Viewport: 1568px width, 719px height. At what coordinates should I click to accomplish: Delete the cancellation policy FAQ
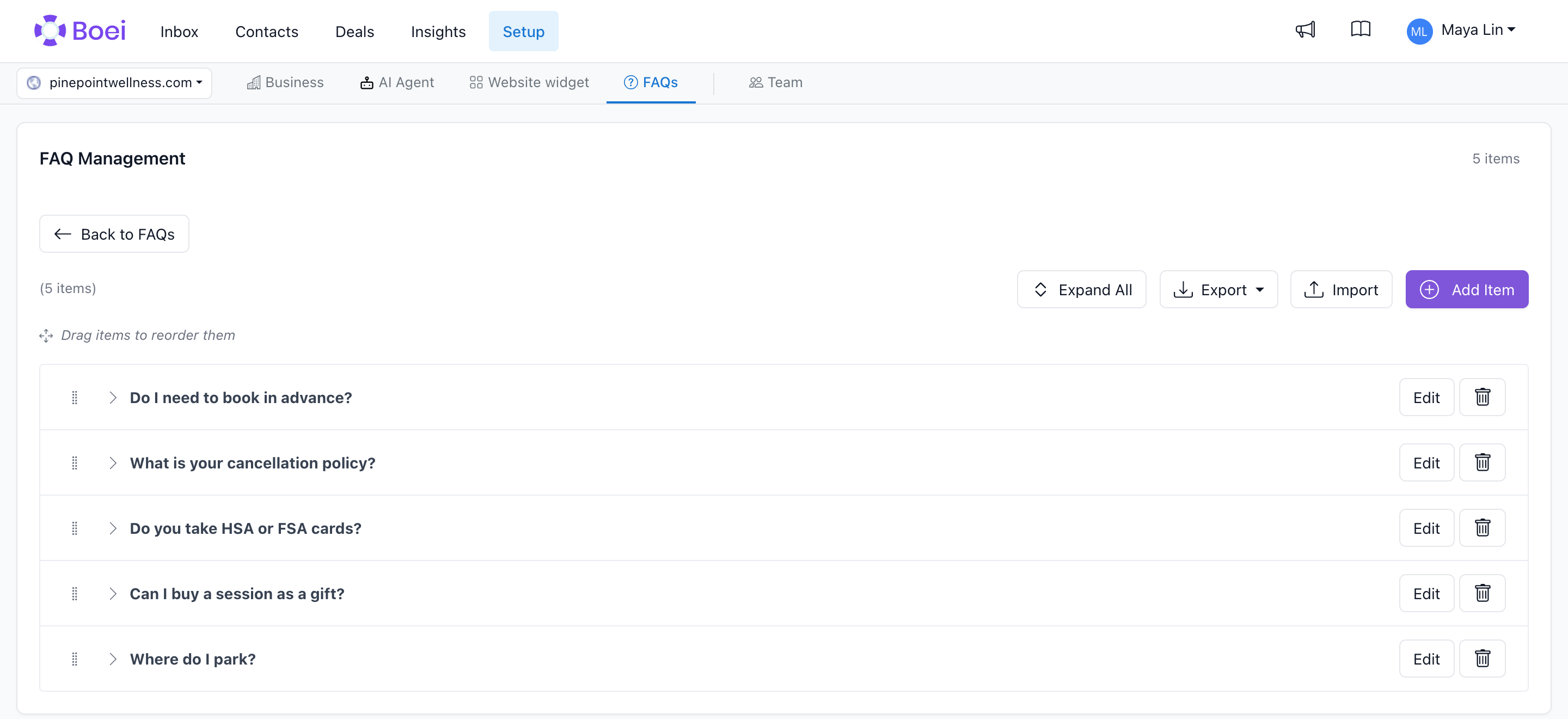1482,462
